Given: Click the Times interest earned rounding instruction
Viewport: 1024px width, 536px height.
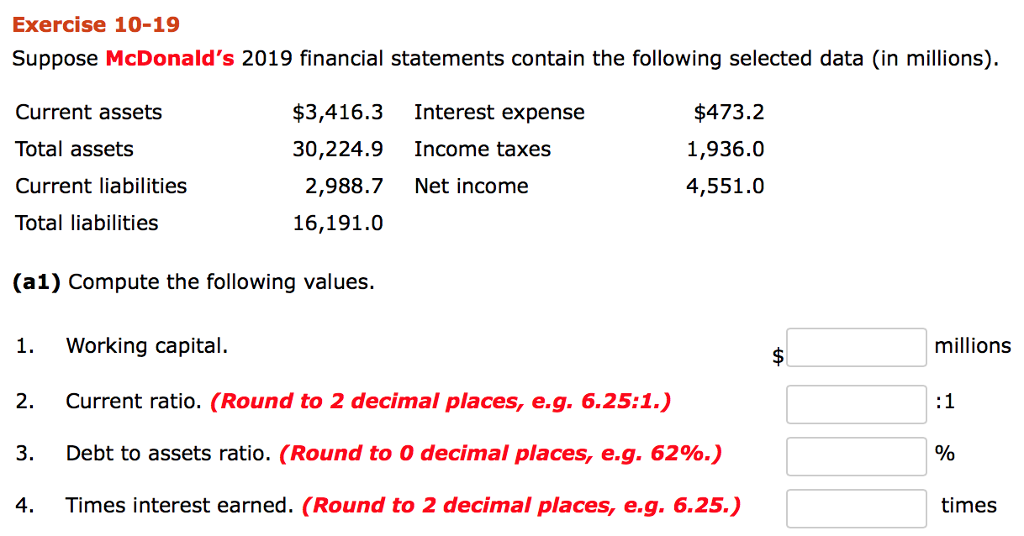Looking at the screenshot, I should tap(521, 505).
